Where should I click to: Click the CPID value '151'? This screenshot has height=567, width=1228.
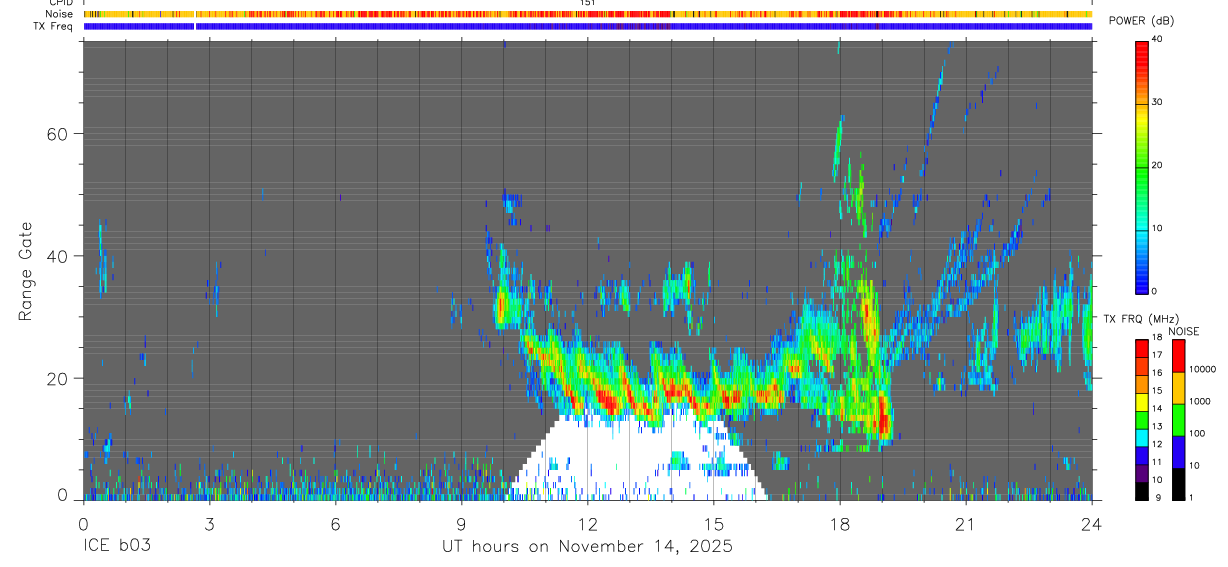588,3
